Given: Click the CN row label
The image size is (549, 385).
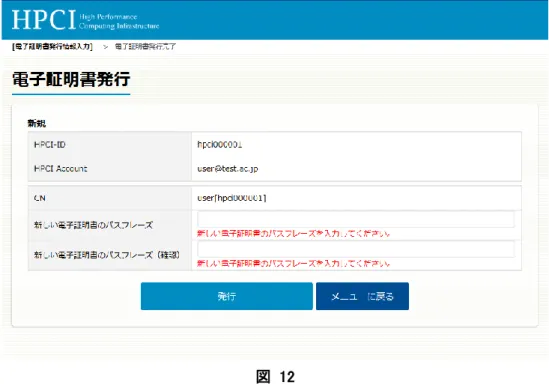Looking at the screenshot, I should [x=40, y=198].
